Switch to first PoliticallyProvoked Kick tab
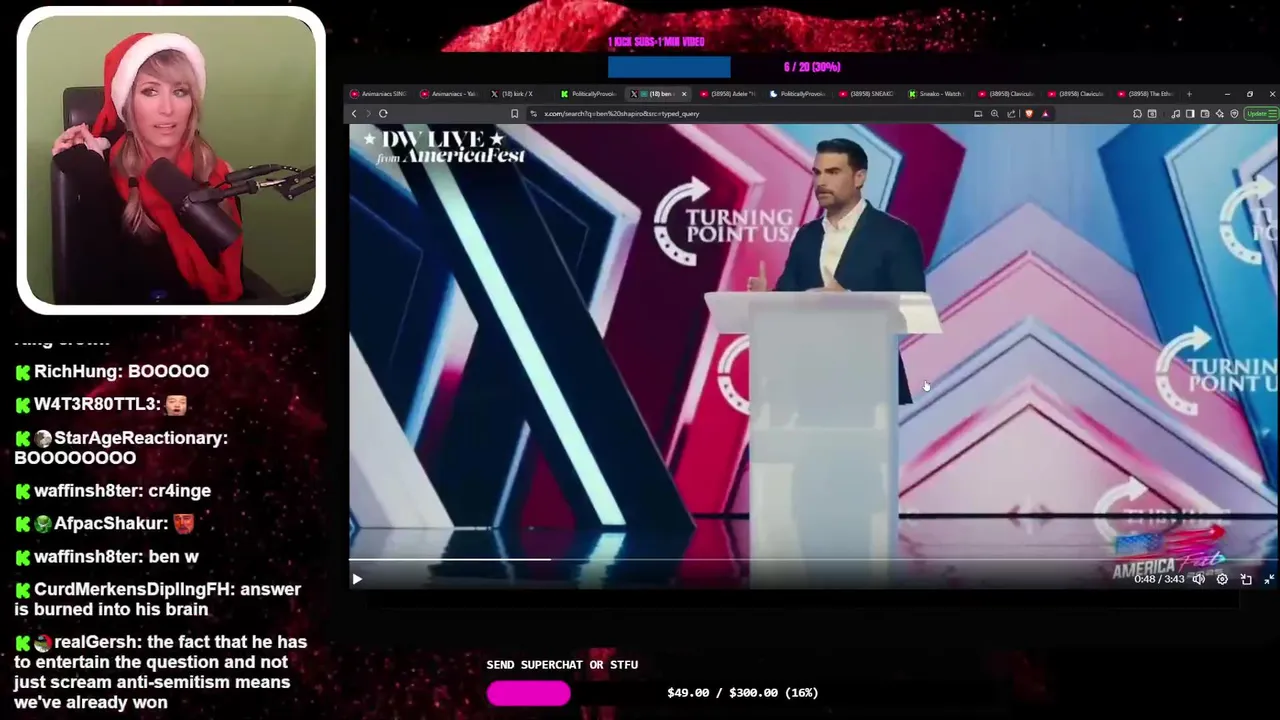The height and width of the screenshot is (720, 1280). (588, 94)
